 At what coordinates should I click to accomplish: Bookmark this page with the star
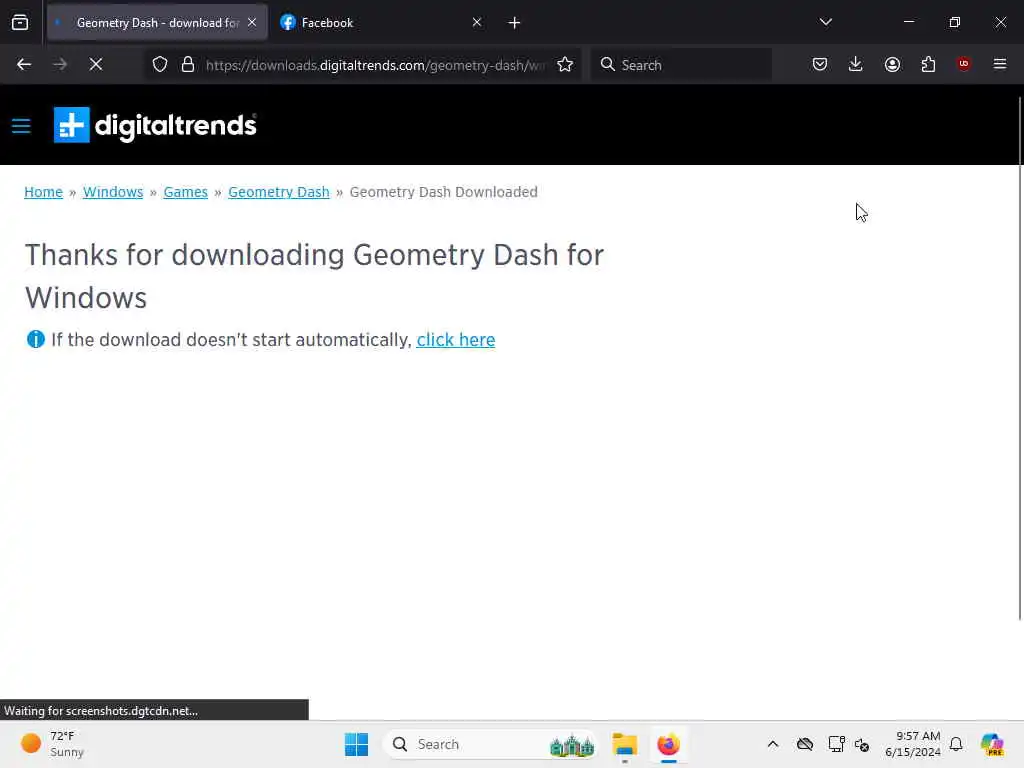(565, 65)
